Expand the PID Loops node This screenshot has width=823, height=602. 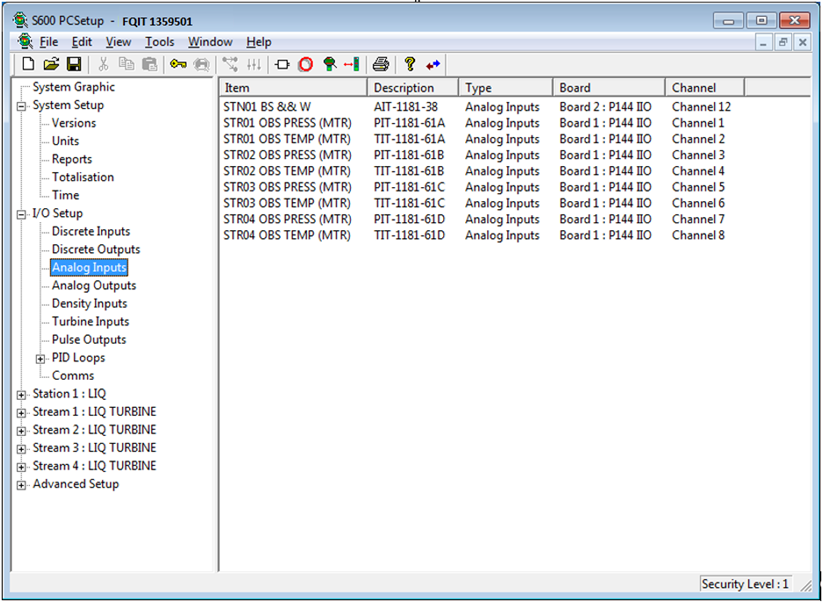40,358
